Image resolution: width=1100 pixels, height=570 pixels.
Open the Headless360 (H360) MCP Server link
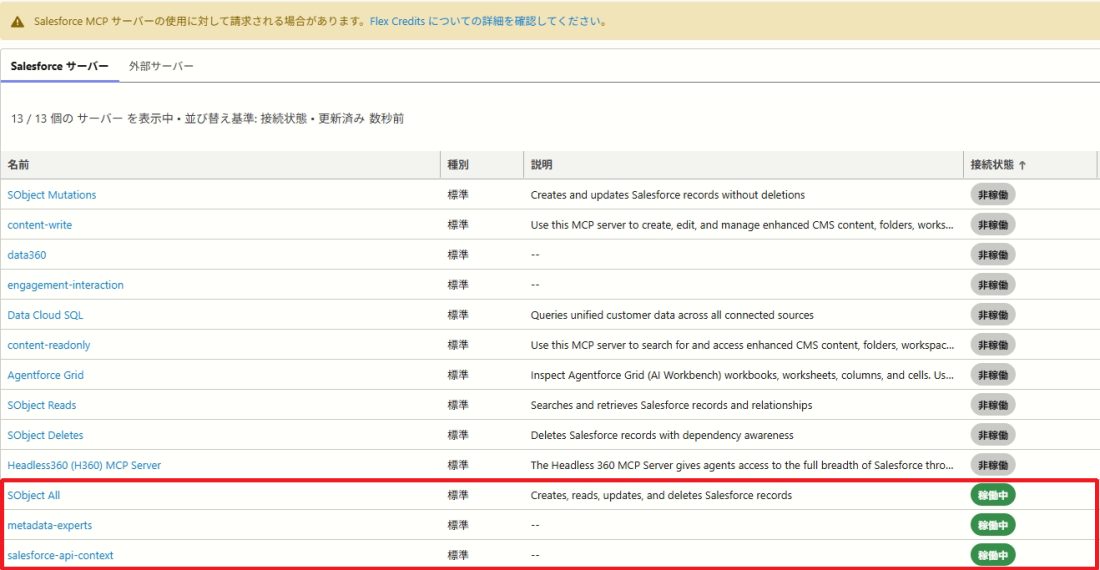coord(84,466)
